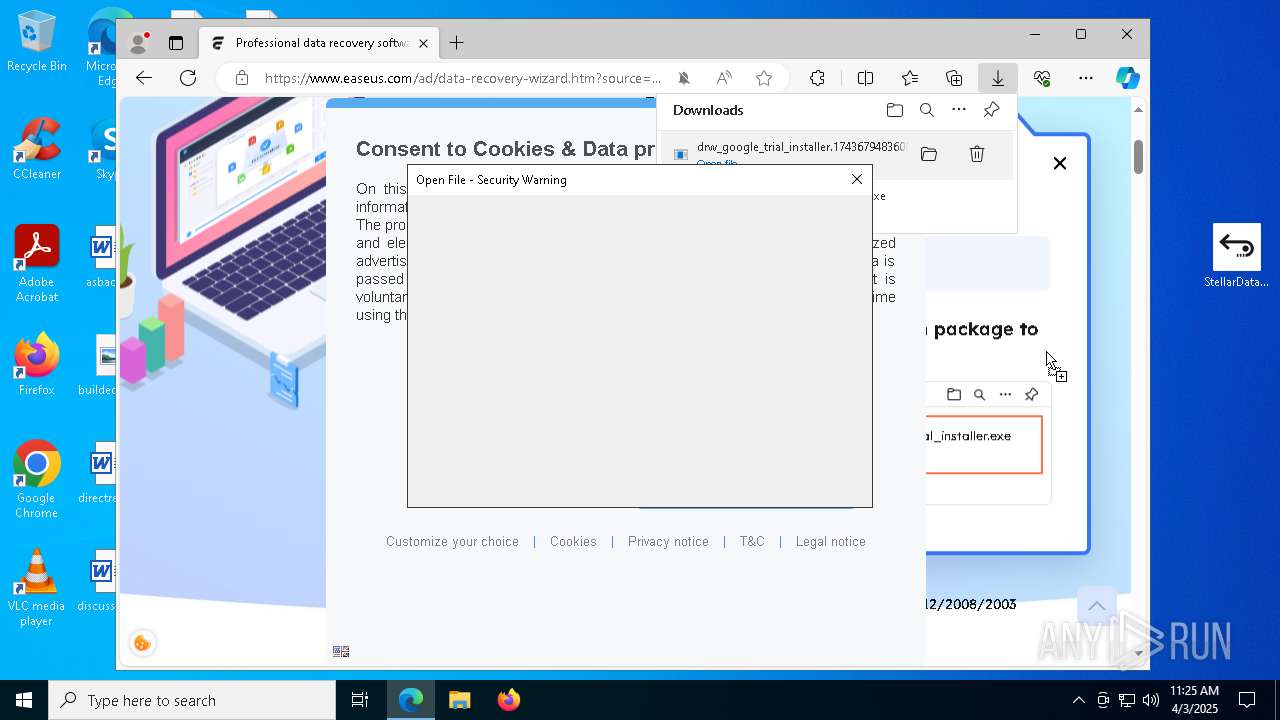Open the Action Center notifications icon

click(1247, 700)
